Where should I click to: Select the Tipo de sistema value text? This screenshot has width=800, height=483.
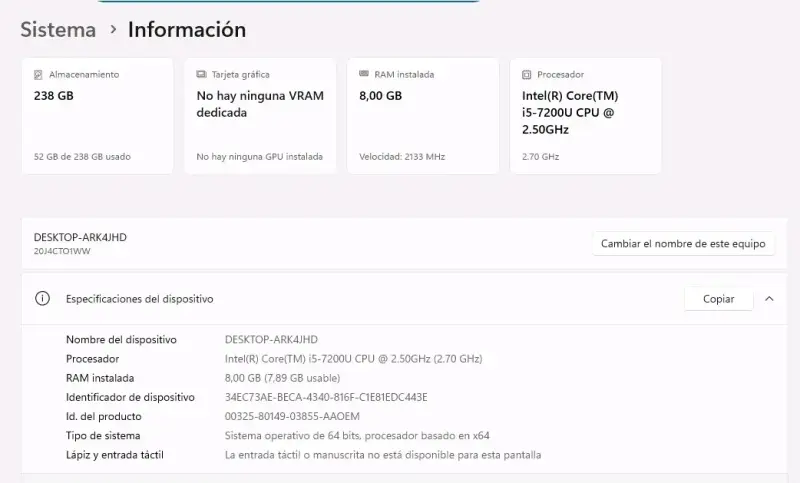pos(357,436)
